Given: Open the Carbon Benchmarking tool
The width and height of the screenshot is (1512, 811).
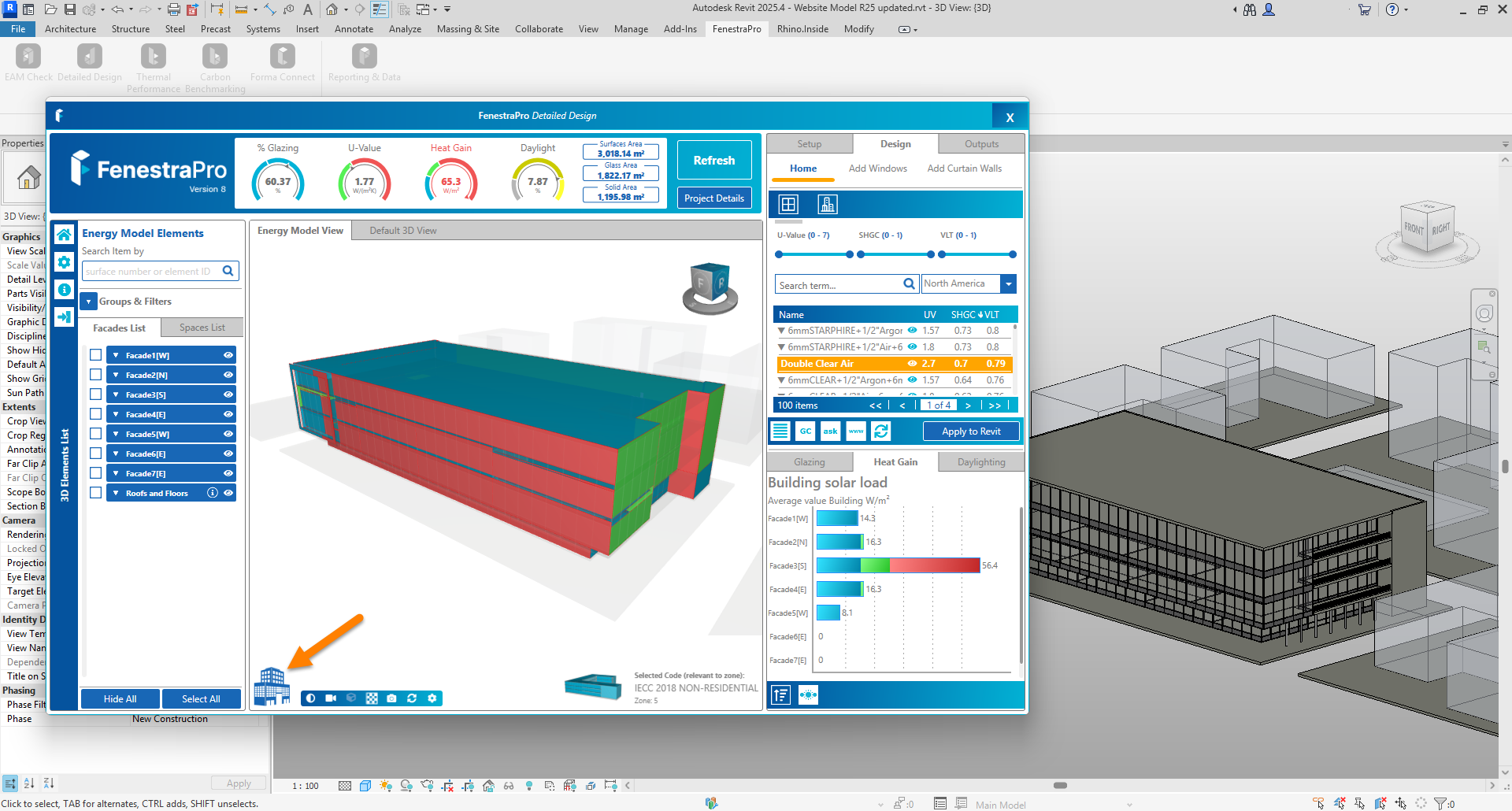Looking at the screenshot, I should point(215,68).
